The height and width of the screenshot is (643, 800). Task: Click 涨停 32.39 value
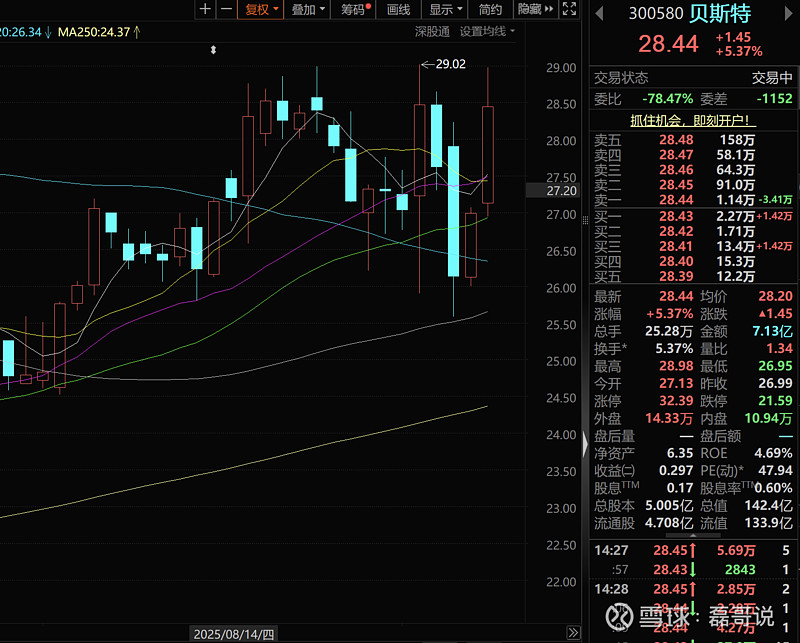point(676,401)
